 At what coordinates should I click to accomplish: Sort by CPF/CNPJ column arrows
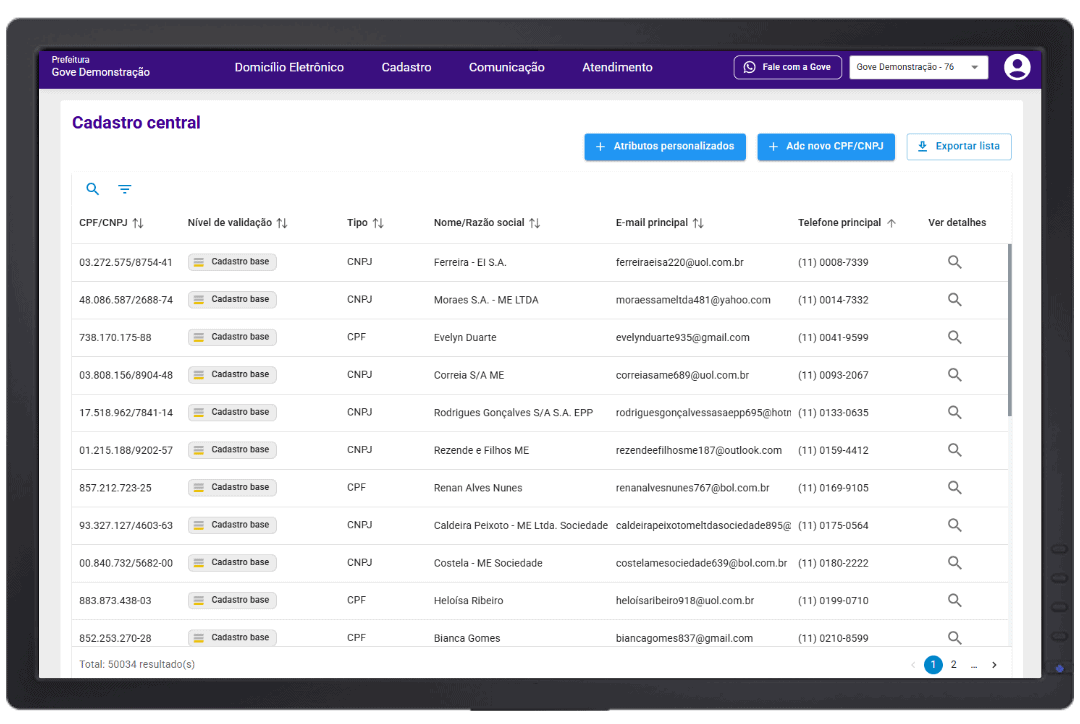(x=138, y=223)
